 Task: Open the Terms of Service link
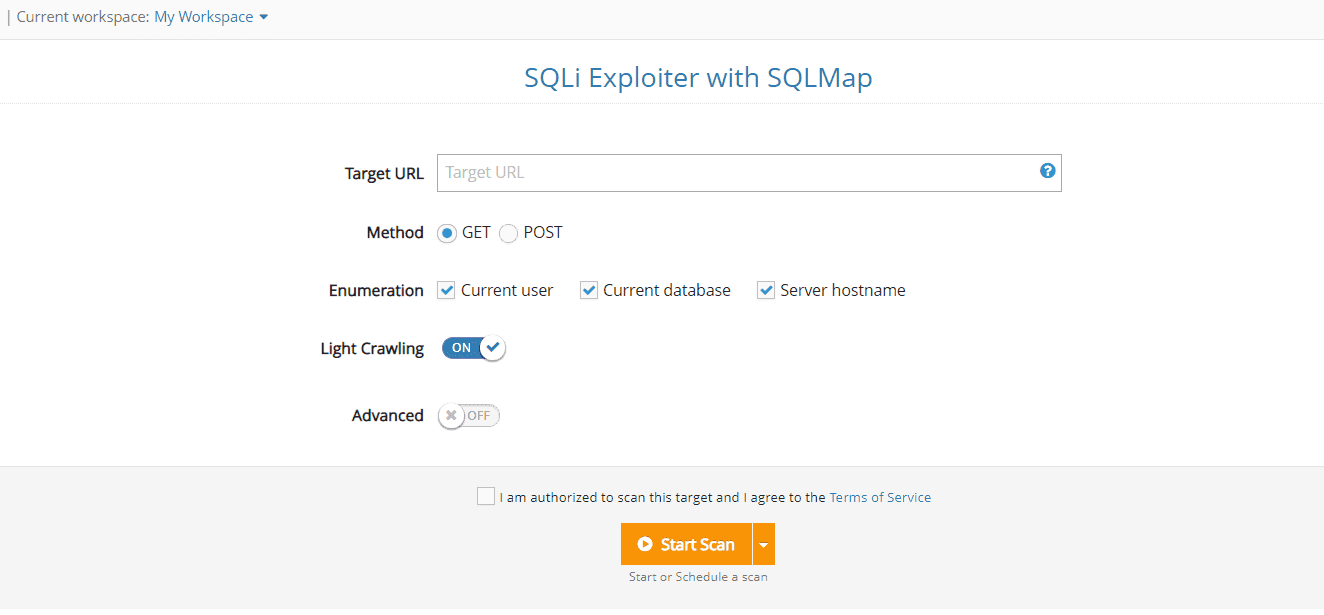[880, 497]
